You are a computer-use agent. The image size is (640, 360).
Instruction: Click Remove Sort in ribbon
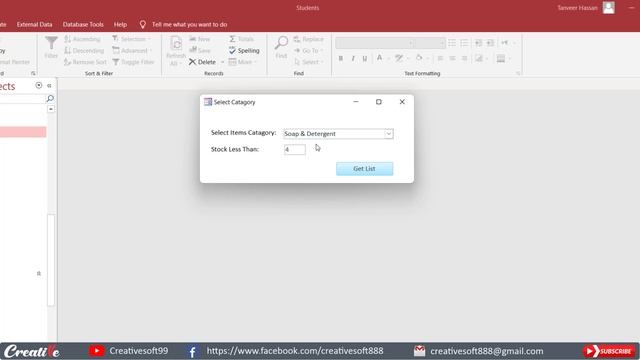[x=85, y=62]
